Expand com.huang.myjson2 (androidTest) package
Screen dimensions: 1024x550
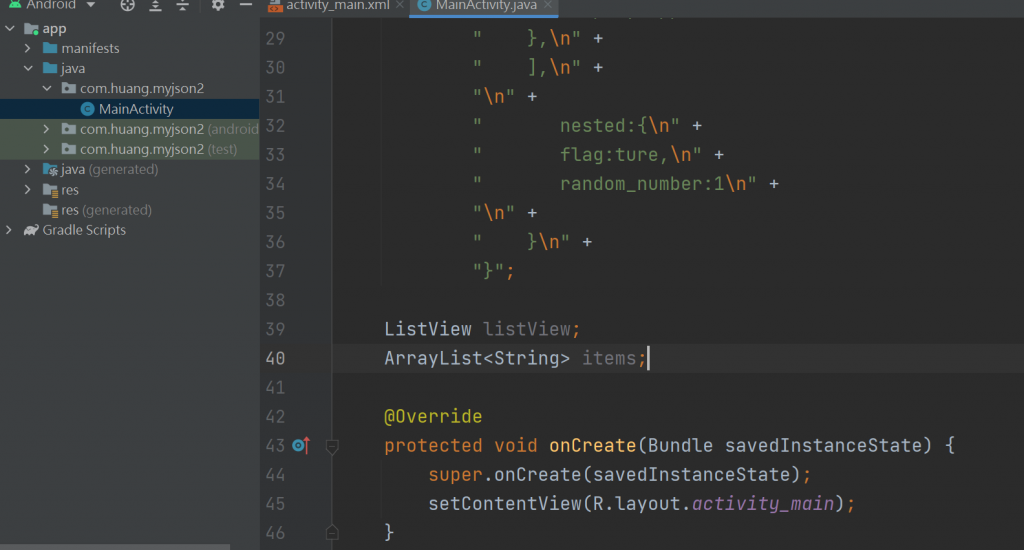(x=46, y=129)
